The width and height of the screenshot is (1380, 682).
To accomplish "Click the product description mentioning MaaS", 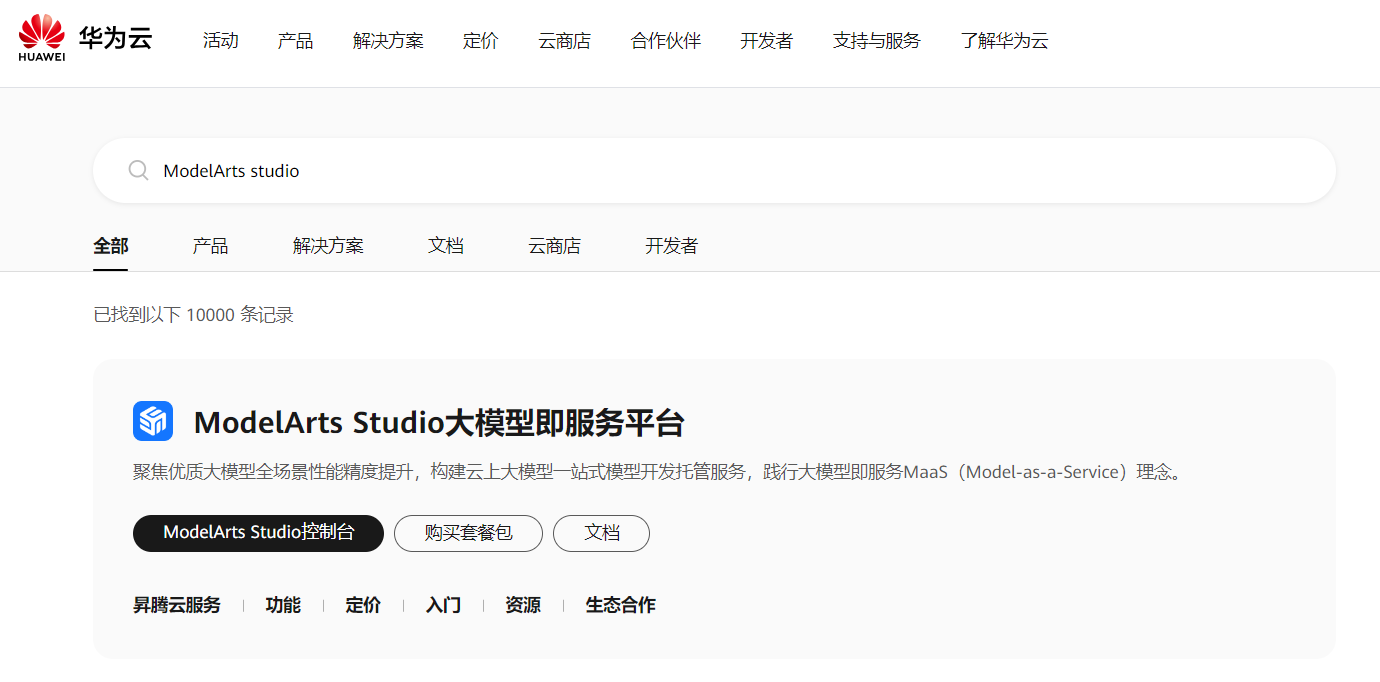I will 659,472.
